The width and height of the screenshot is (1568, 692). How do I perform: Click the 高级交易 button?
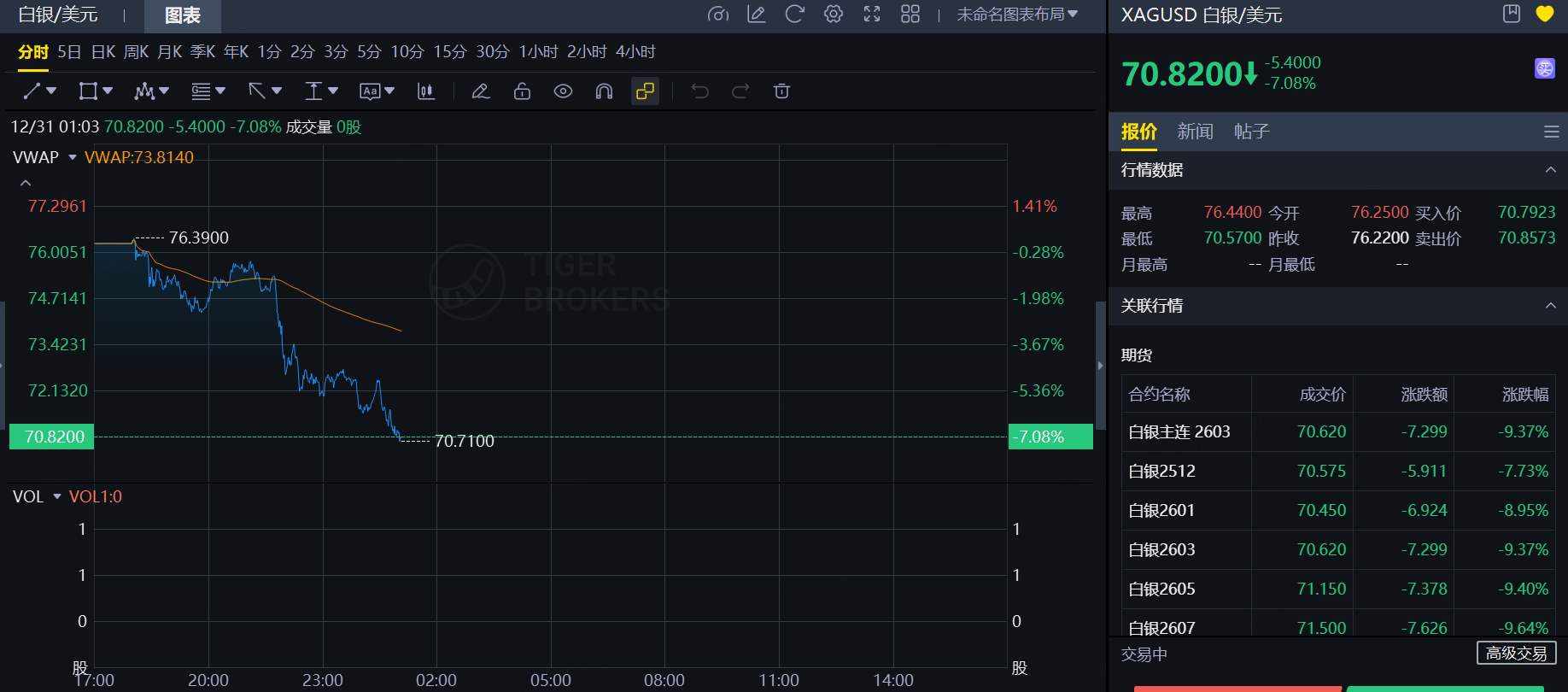click(1516, 654)
